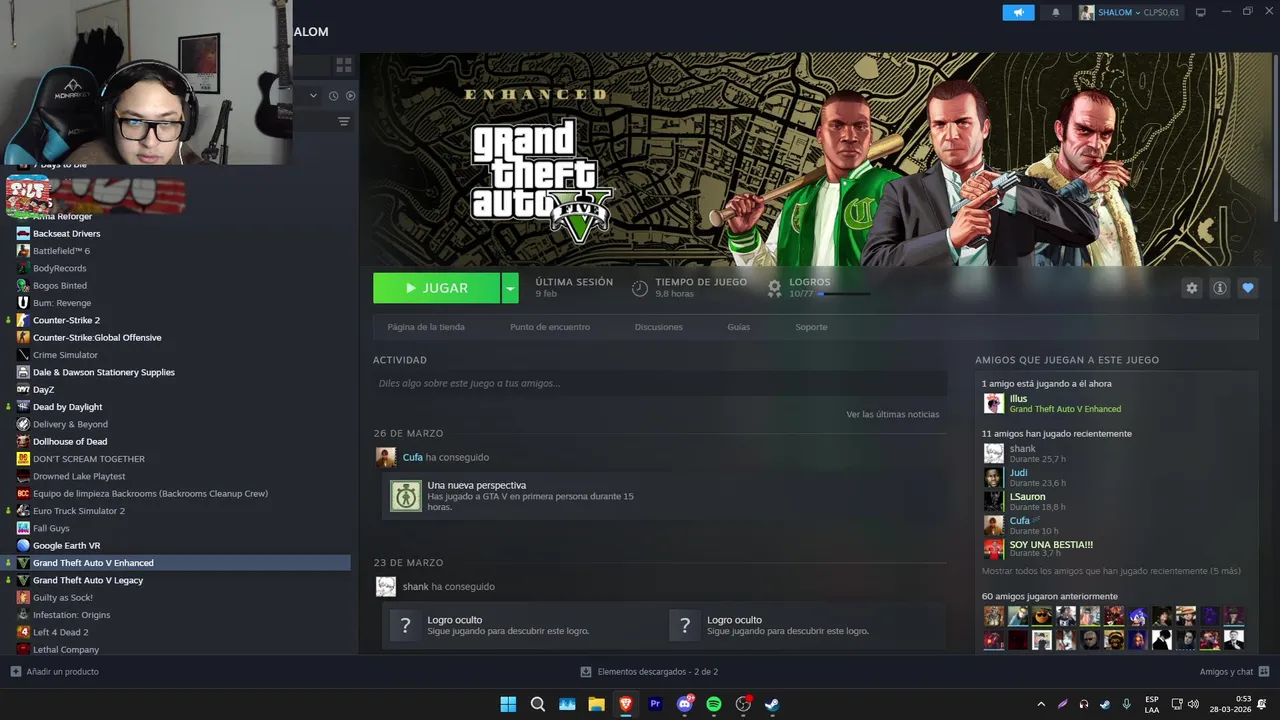This screenshot has width=1280, height=720.
Task: Click the second Logro oculto question mark
Action: point(685,626)
